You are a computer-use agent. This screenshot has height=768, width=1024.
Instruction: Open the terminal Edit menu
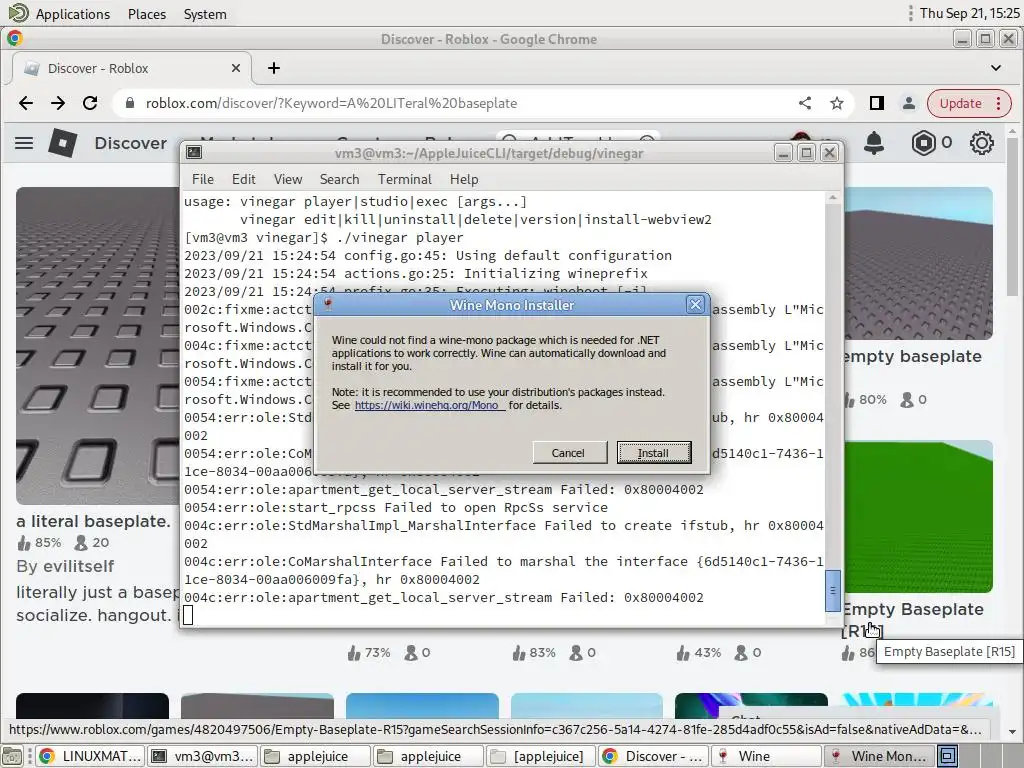[244, 179]
